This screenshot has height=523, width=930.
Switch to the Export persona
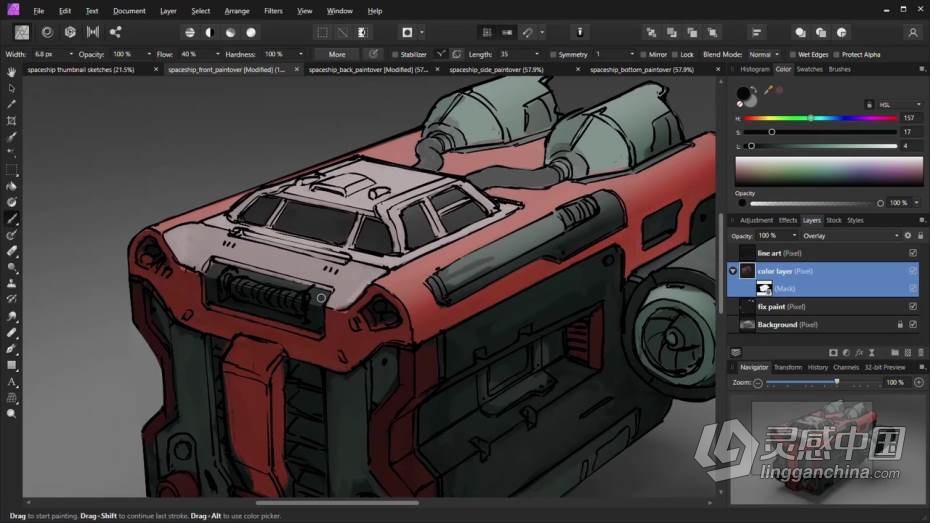click(x=116, y=32)
